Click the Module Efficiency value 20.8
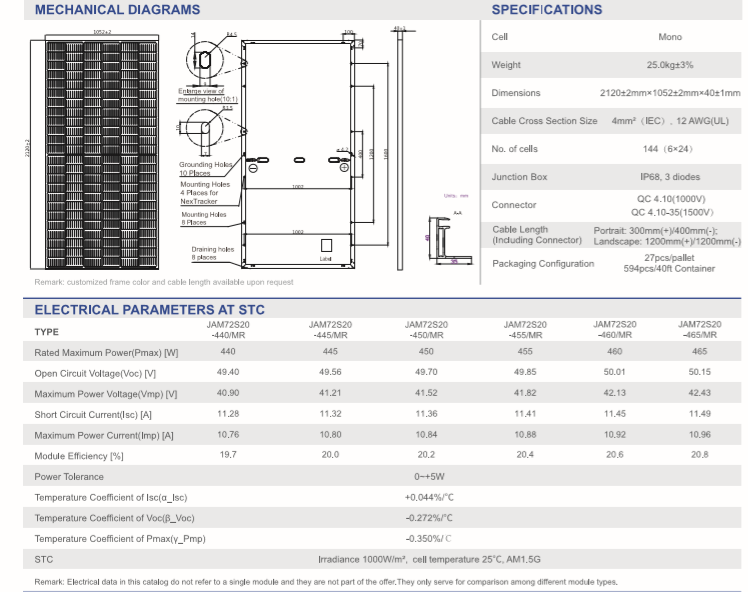 [699, 455]
